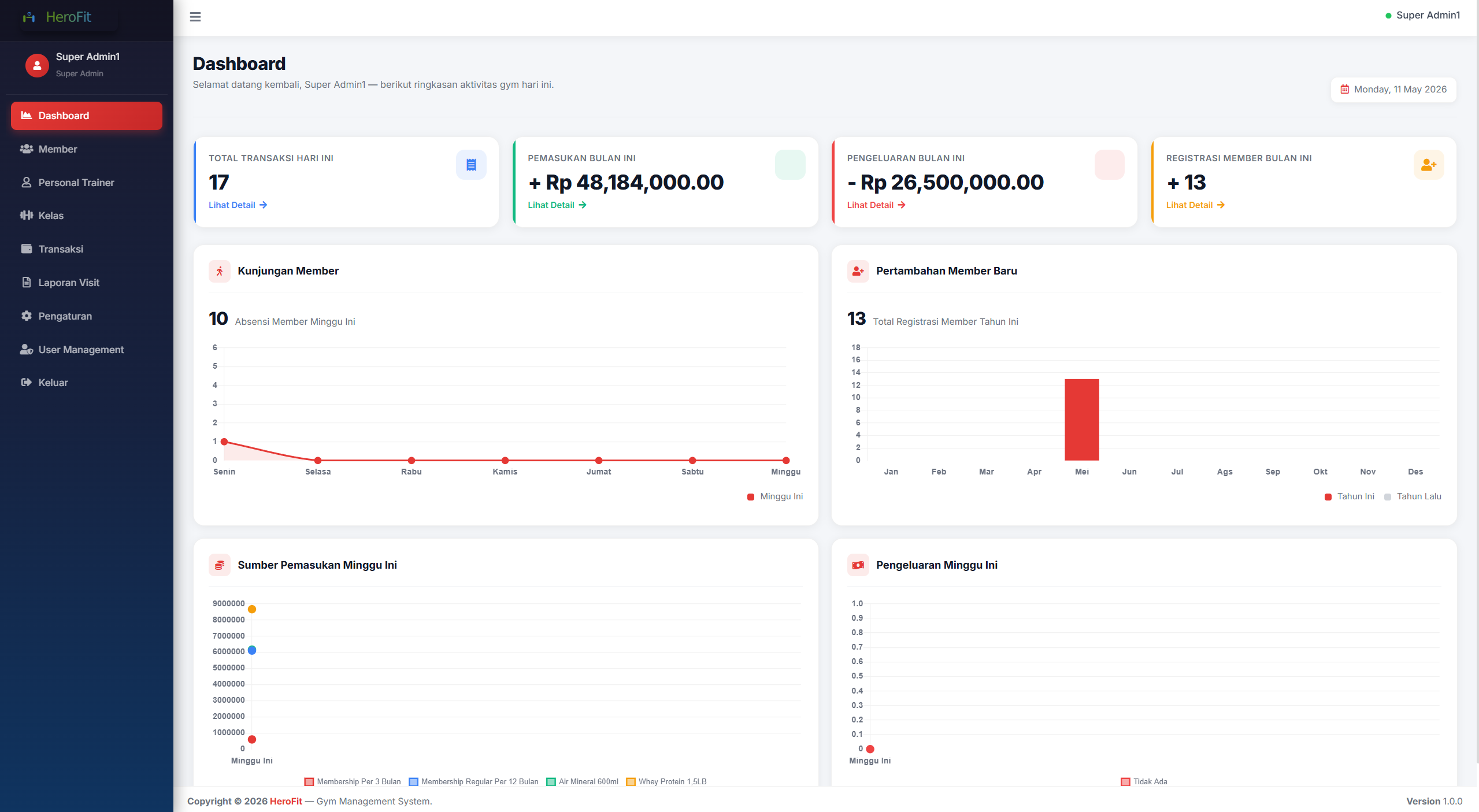Open Pengaturan settings

87,316
